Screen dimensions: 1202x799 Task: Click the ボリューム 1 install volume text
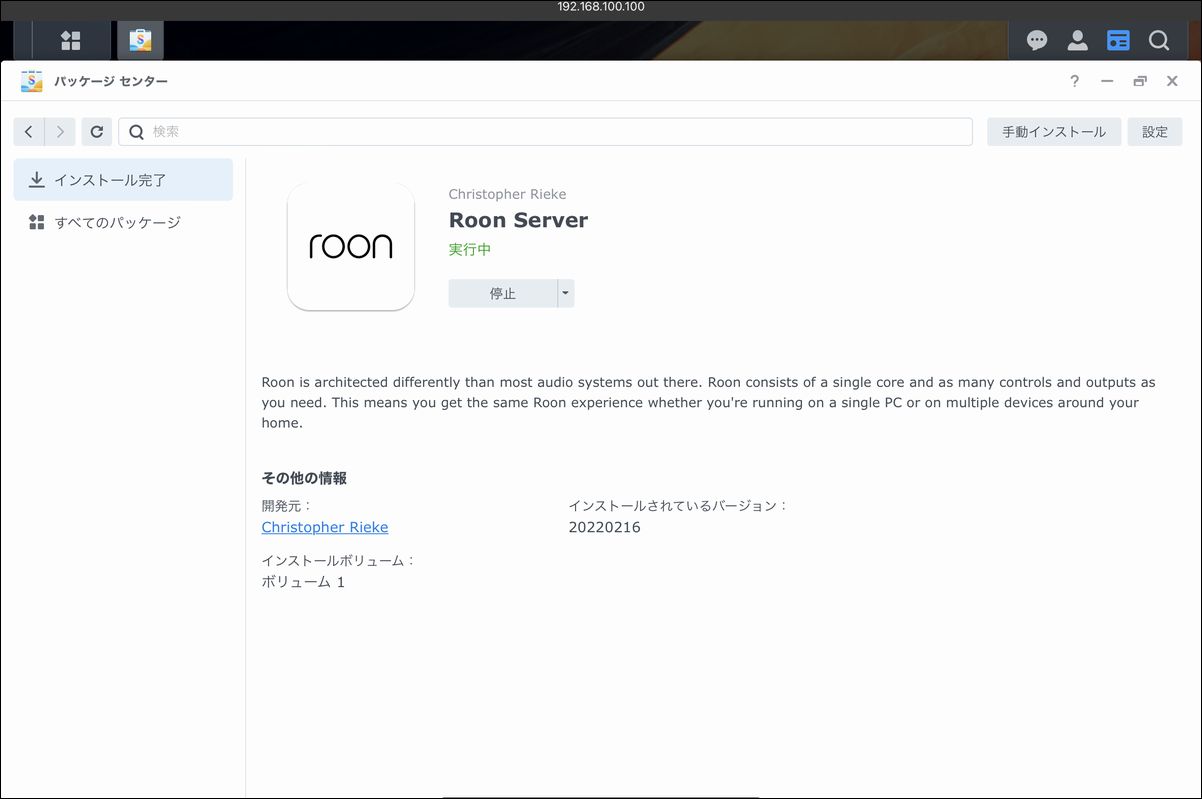(x=303, y=582)
